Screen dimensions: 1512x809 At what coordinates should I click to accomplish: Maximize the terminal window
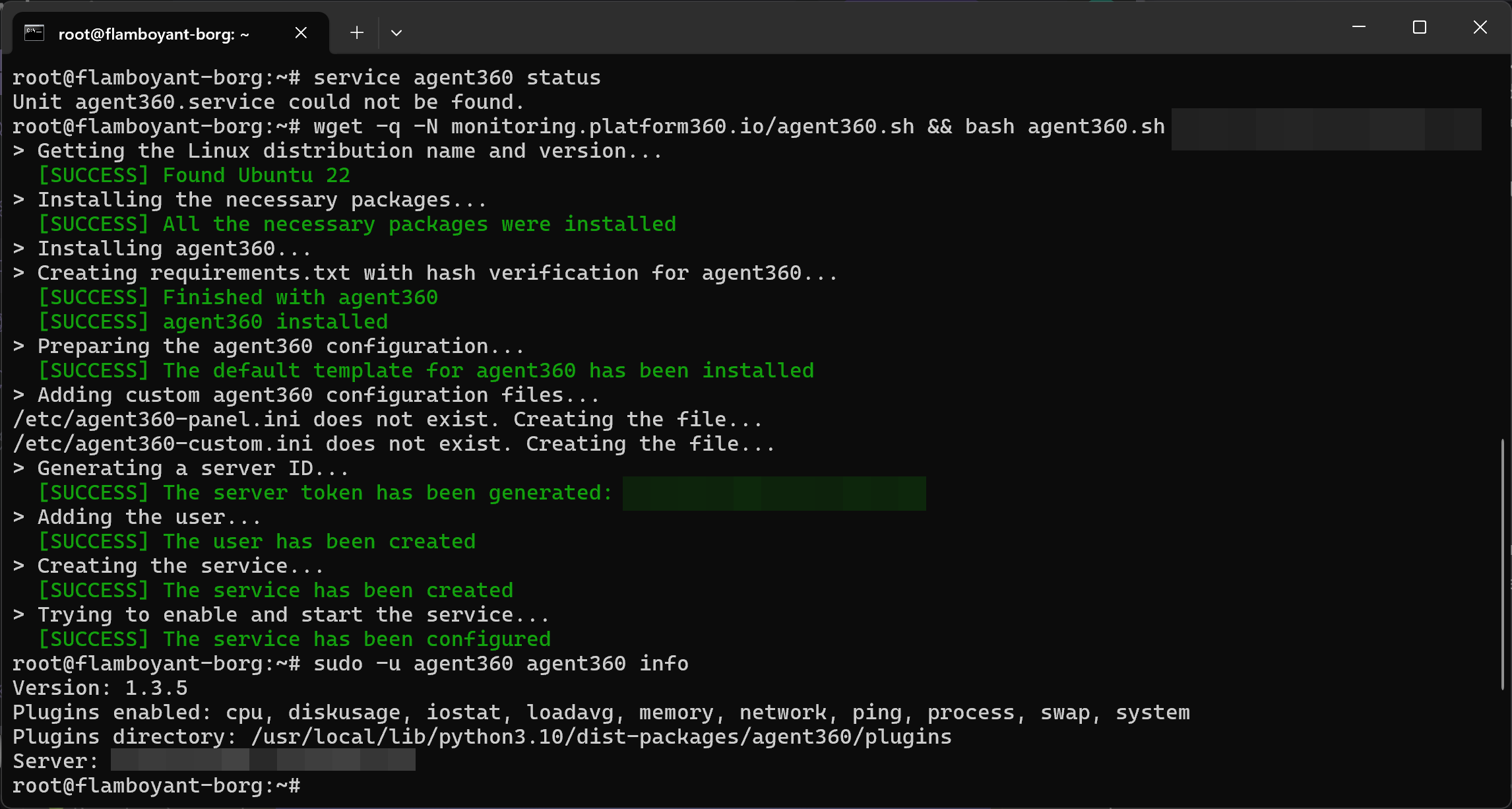coord(1420,27)
